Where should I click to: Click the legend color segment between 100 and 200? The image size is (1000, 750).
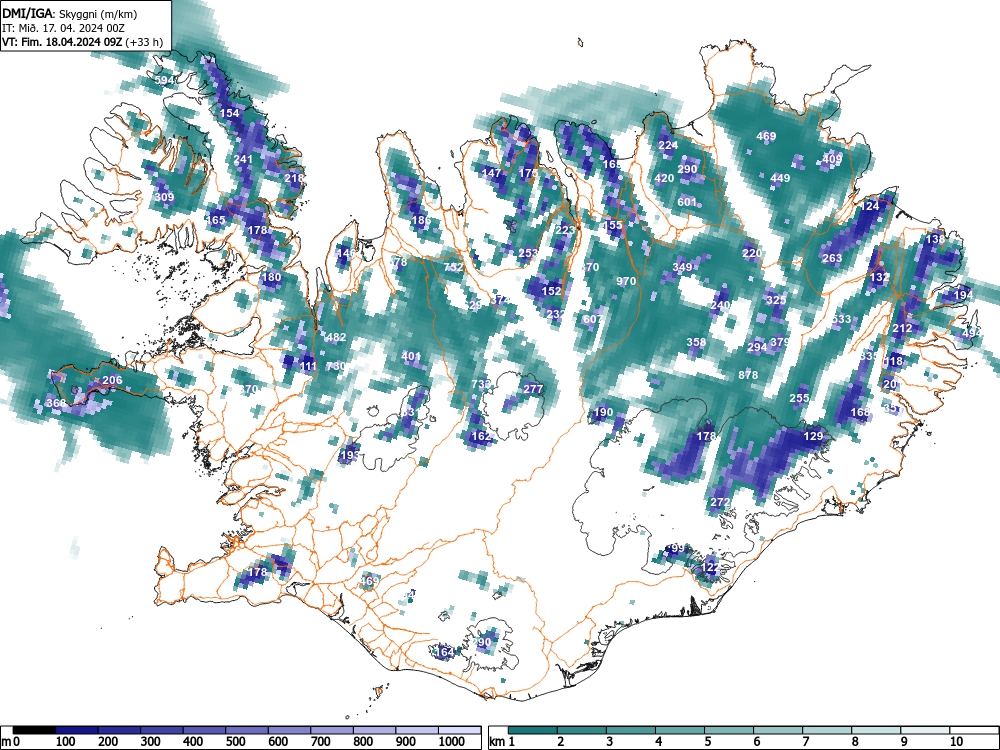pyautogui.click(x=77, y=730)
